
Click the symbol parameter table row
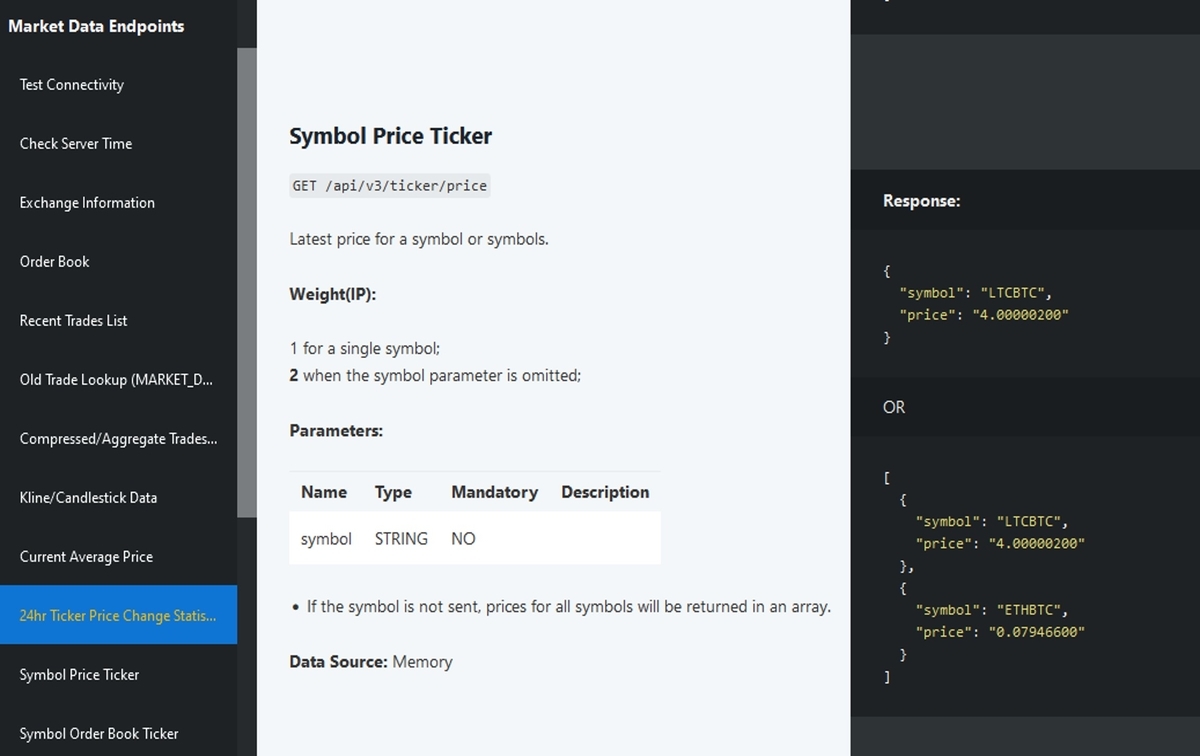tap(474, 539)
